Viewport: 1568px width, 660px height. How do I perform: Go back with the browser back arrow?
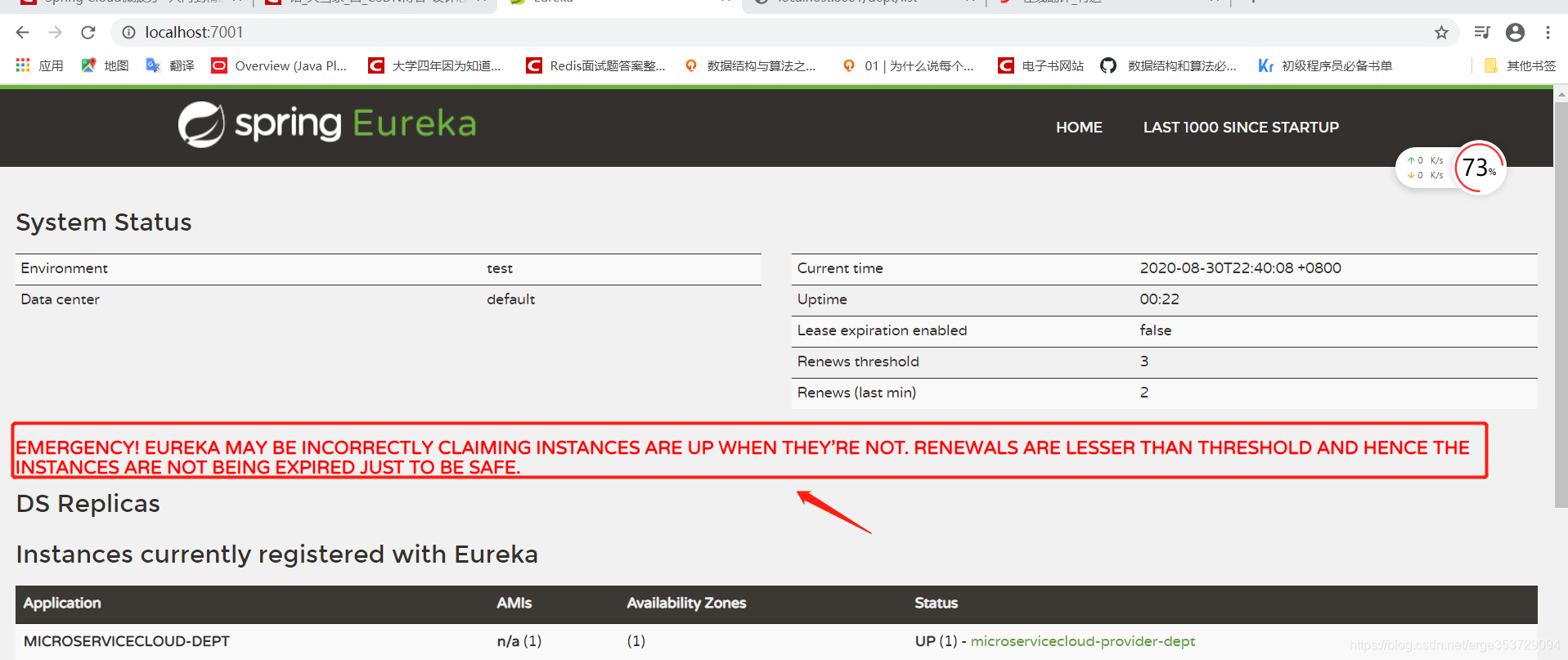pos(22,33)
